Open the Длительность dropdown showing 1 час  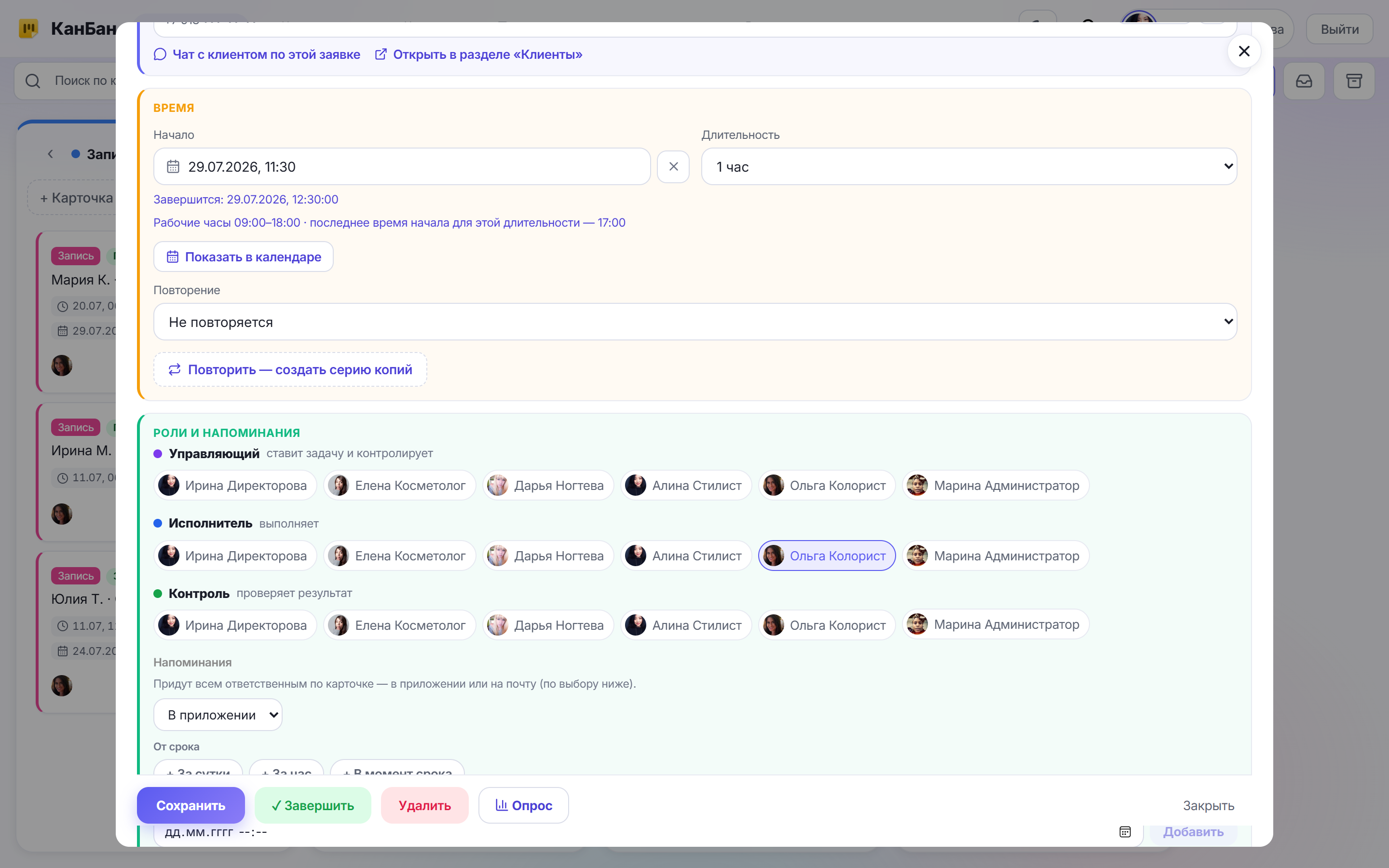click(969, 166)
